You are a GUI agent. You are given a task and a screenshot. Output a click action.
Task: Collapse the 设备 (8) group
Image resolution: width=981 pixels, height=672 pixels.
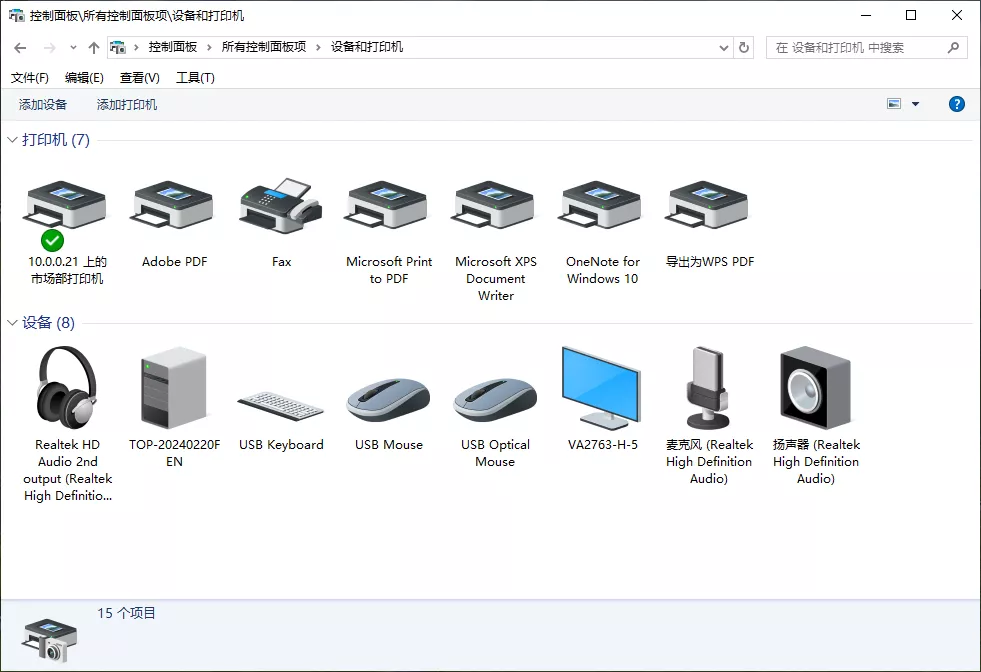coord(12,323)
